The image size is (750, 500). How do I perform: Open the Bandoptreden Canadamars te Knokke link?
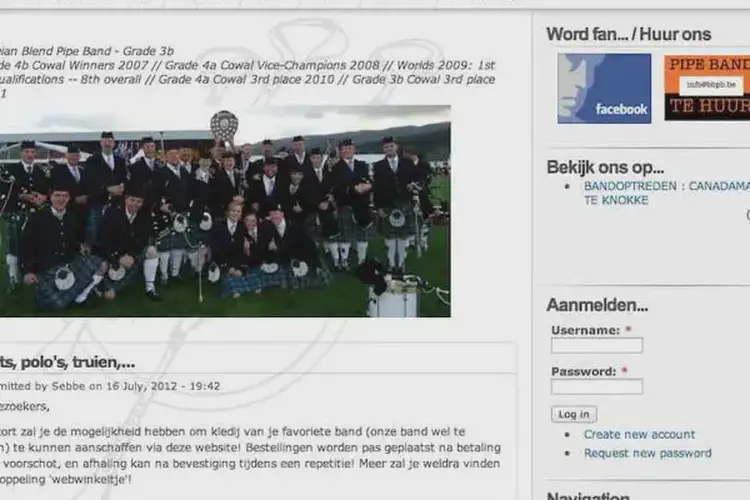(667, 193)
